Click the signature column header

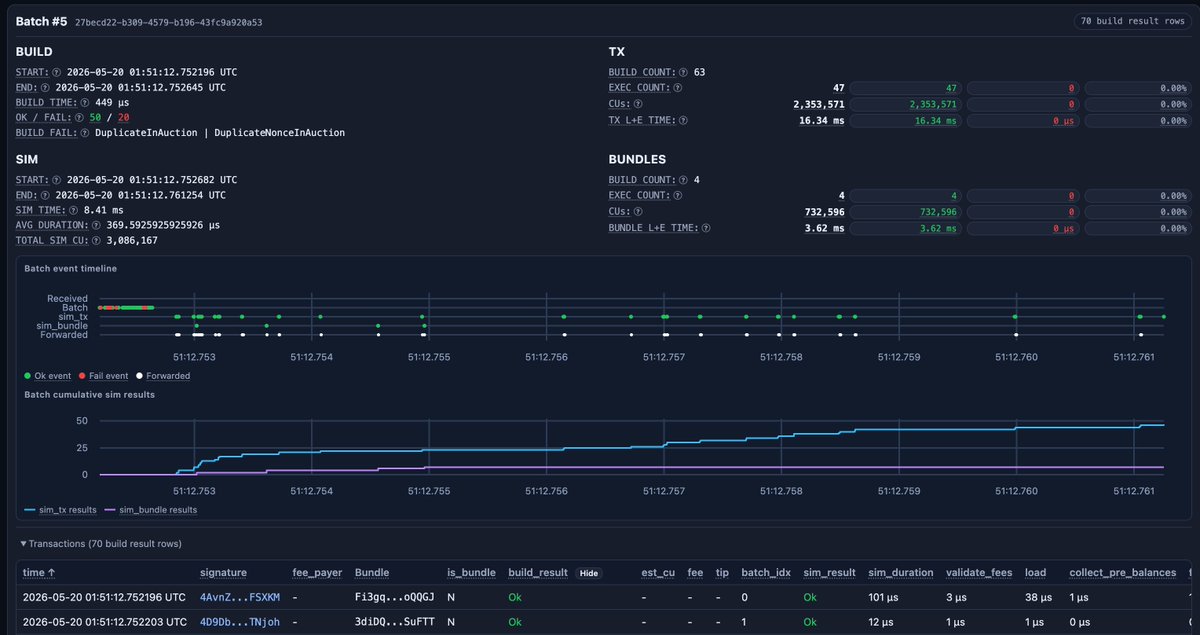coord(223,573)
